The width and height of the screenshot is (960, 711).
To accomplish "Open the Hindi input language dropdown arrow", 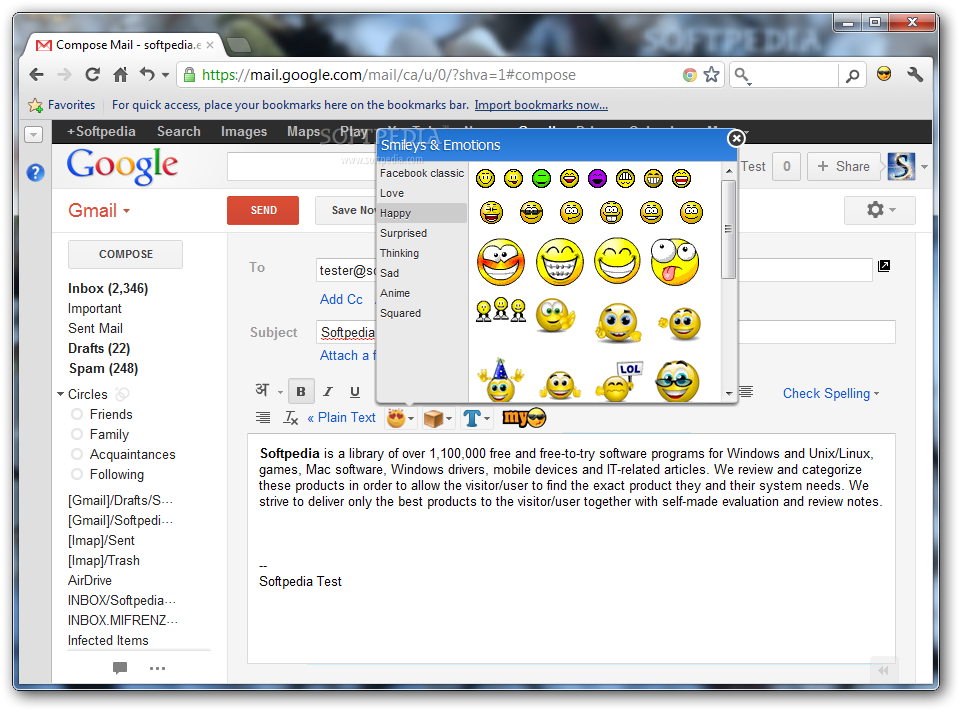I will tap(280, 392).
